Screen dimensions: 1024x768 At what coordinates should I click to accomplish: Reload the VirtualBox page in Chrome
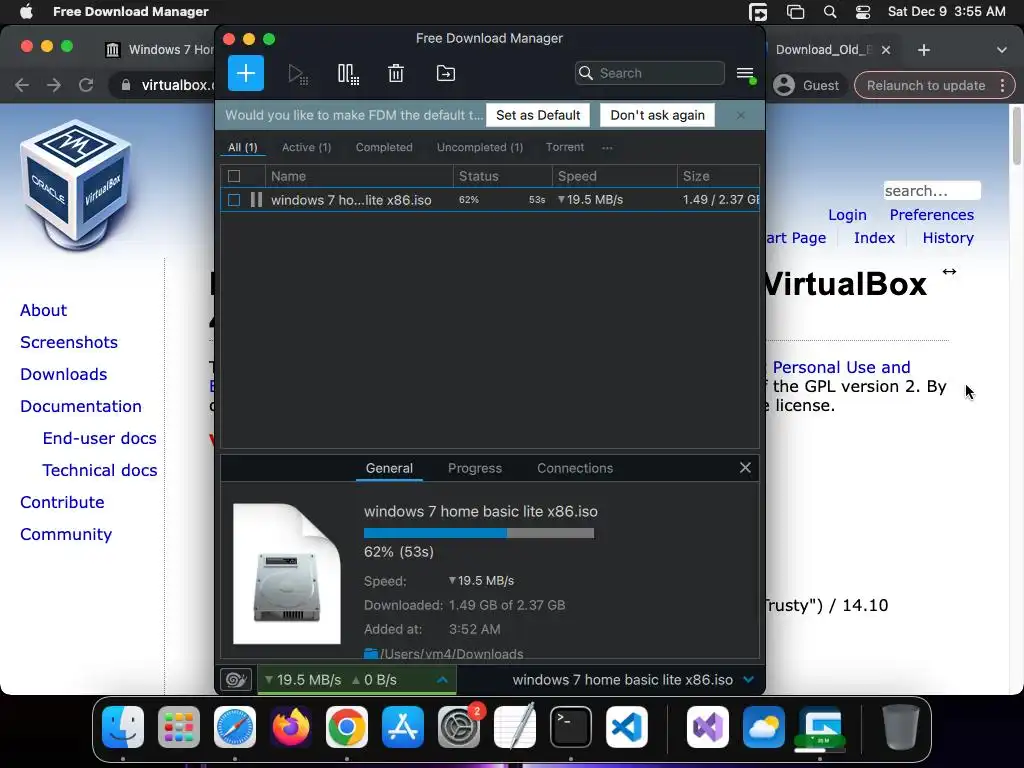[86, 85]
